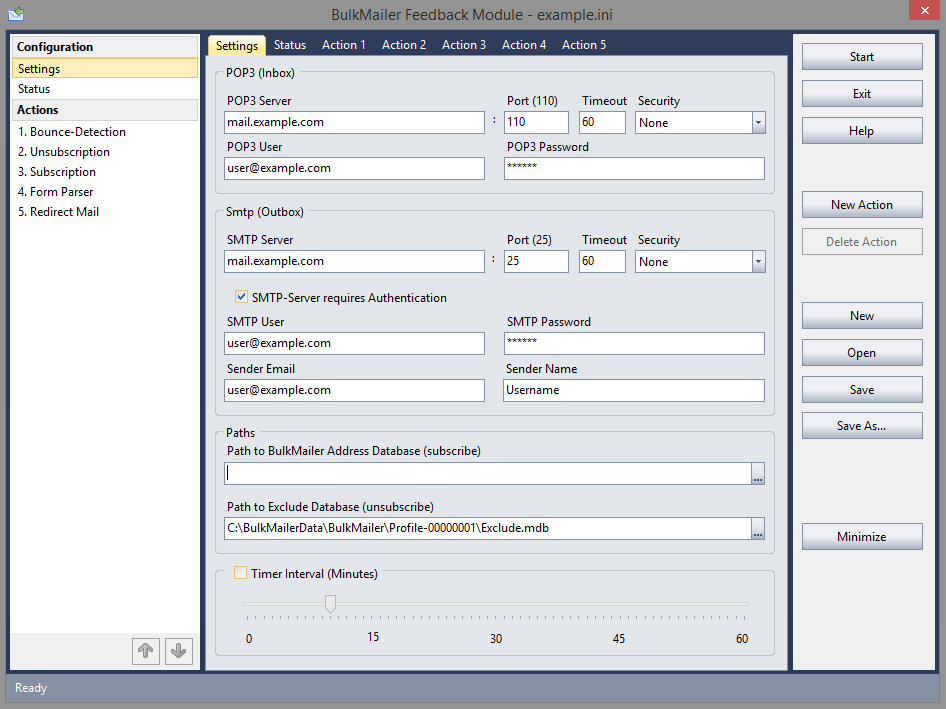Viewport: 946px width, 709px height.
Task: Click the Start button
Action: click(x=862, y=57)
